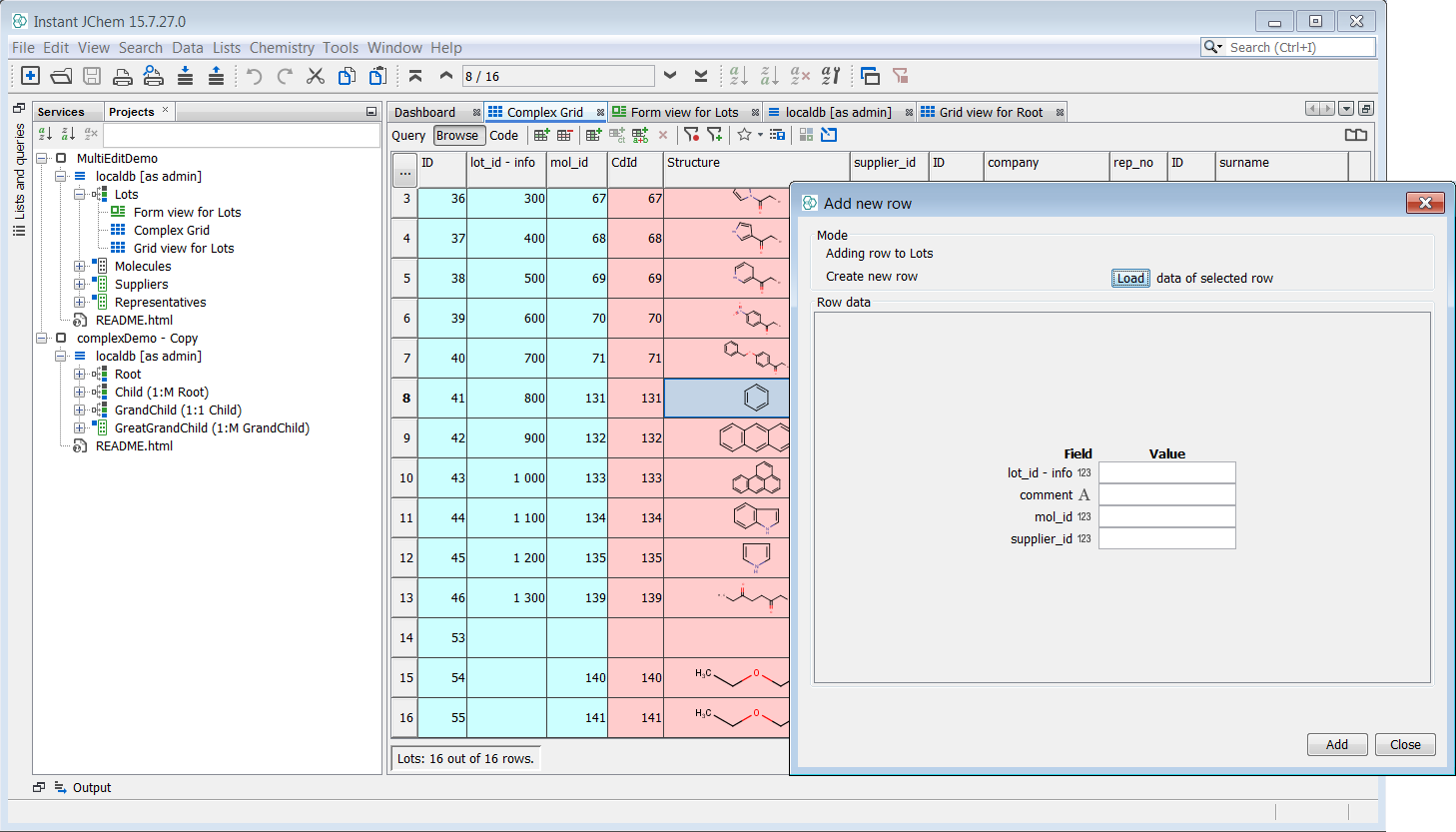
Task: Switch to the Form view for Lots tab
Action: click(x=683, y=112)
